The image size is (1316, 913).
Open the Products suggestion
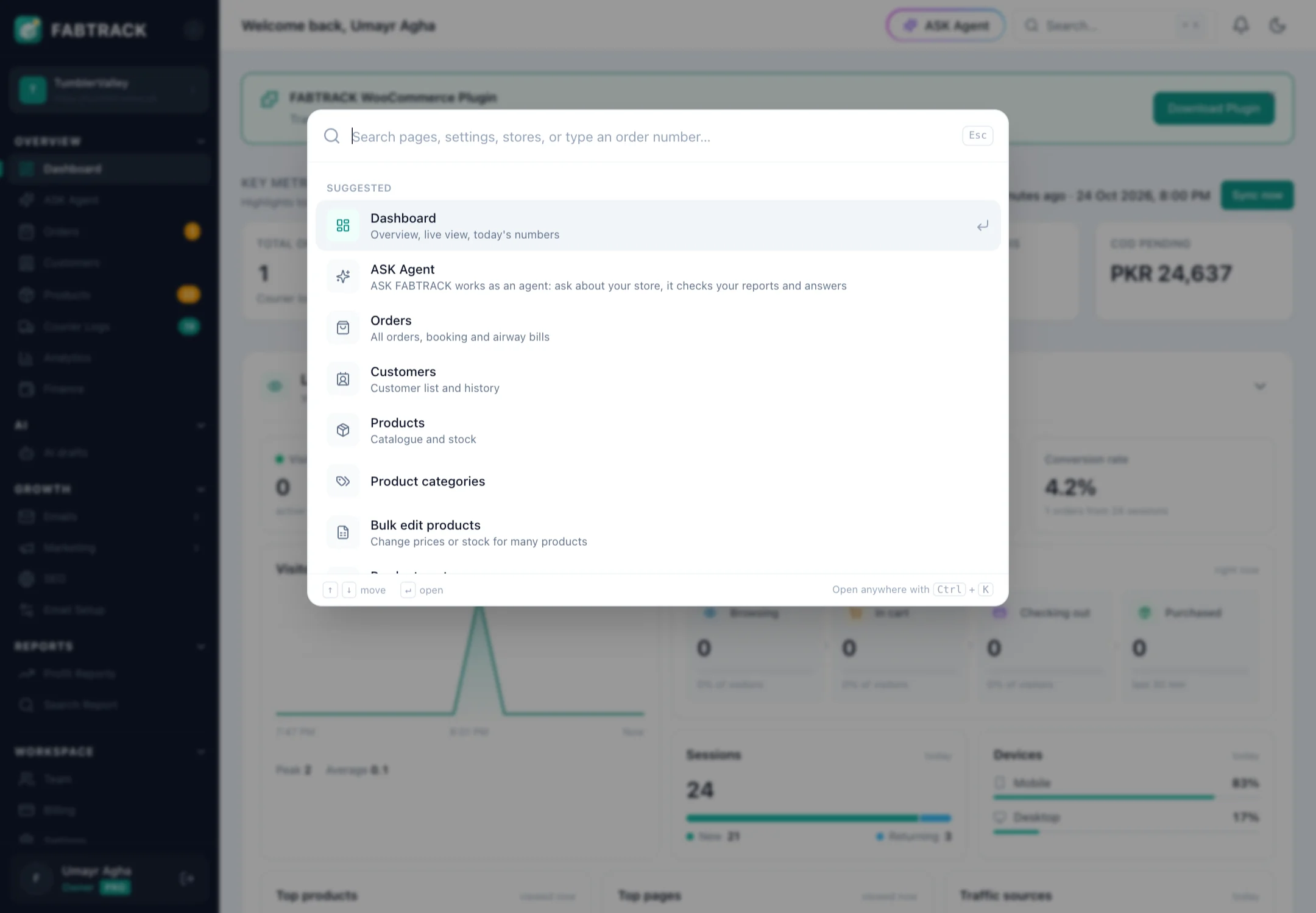tap(658, 430)
